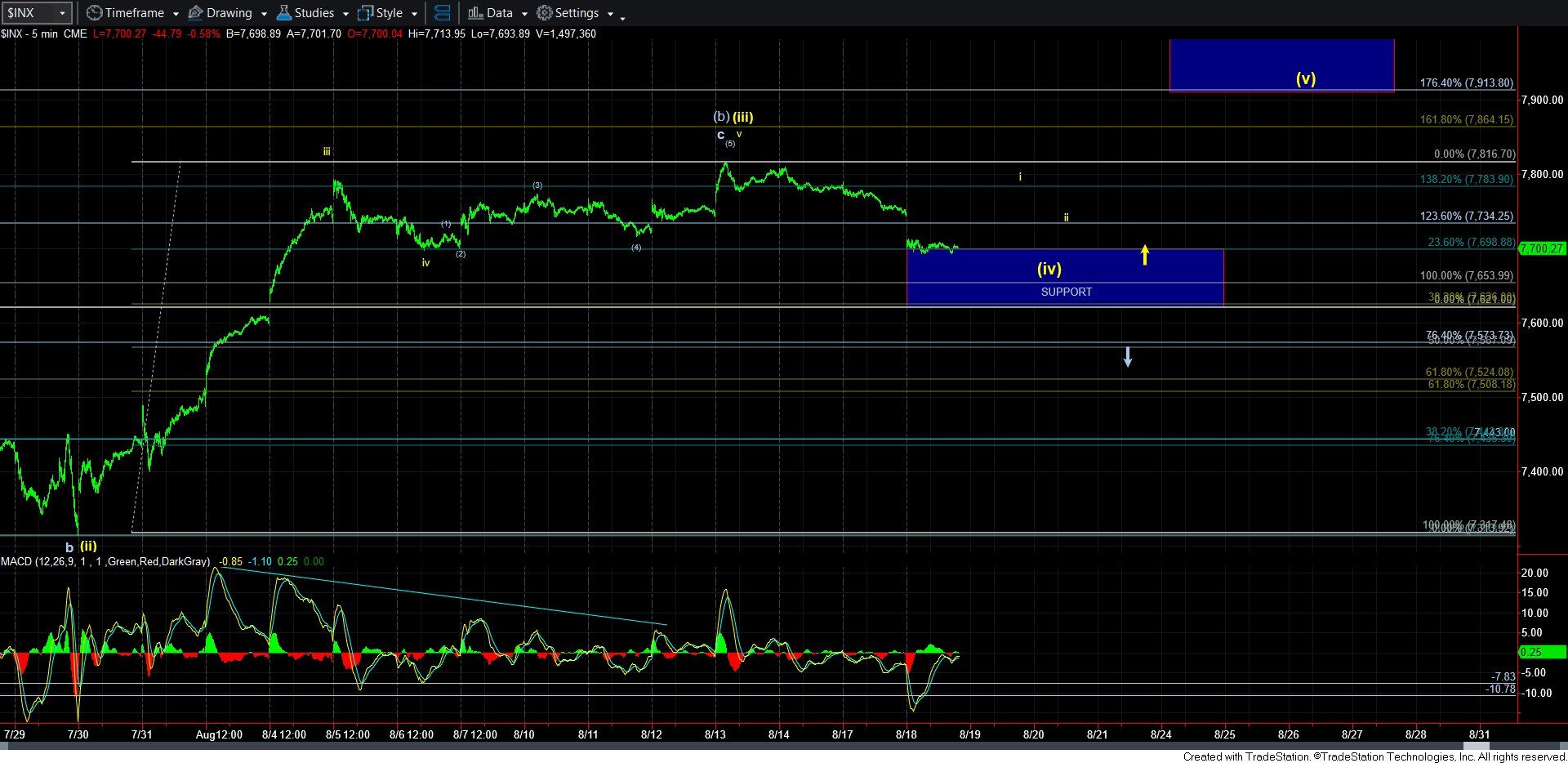Select the -10.78 MACD level label
This screenshot has height=763, width=1568.
tap(1500, 689)
